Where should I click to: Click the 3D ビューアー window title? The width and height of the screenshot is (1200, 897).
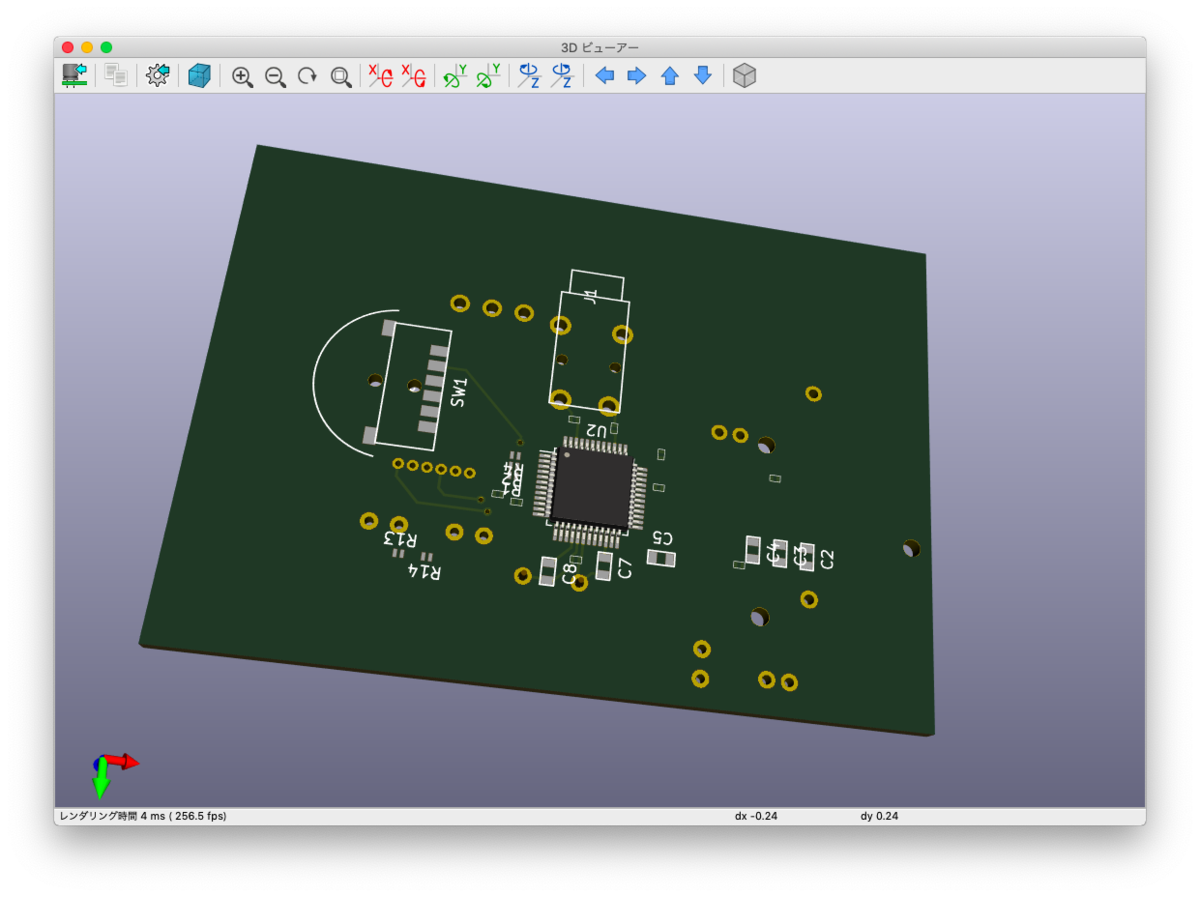[x=600, y=47]
